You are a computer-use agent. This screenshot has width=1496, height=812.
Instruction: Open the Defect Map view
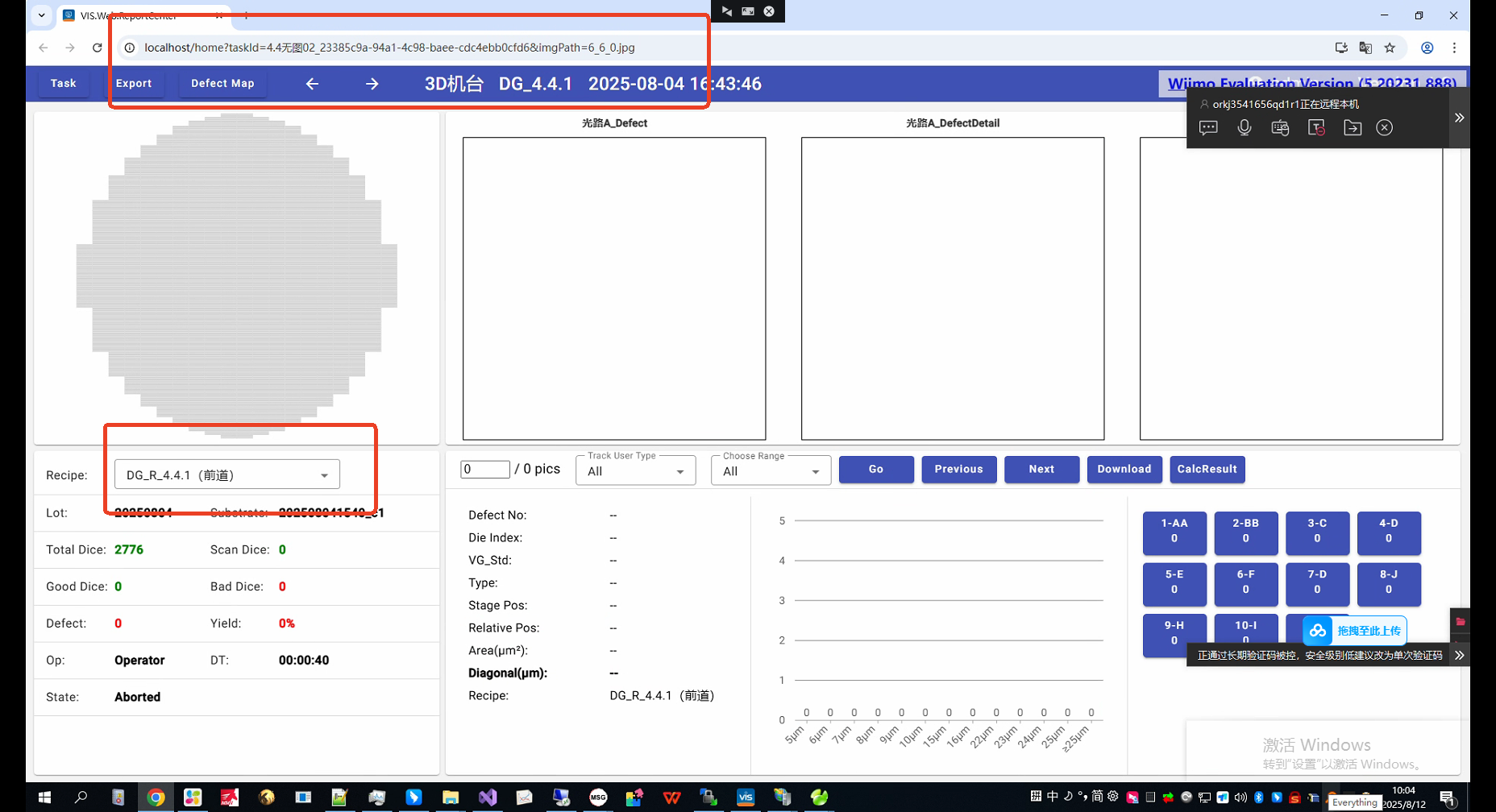tap(222, 83)
